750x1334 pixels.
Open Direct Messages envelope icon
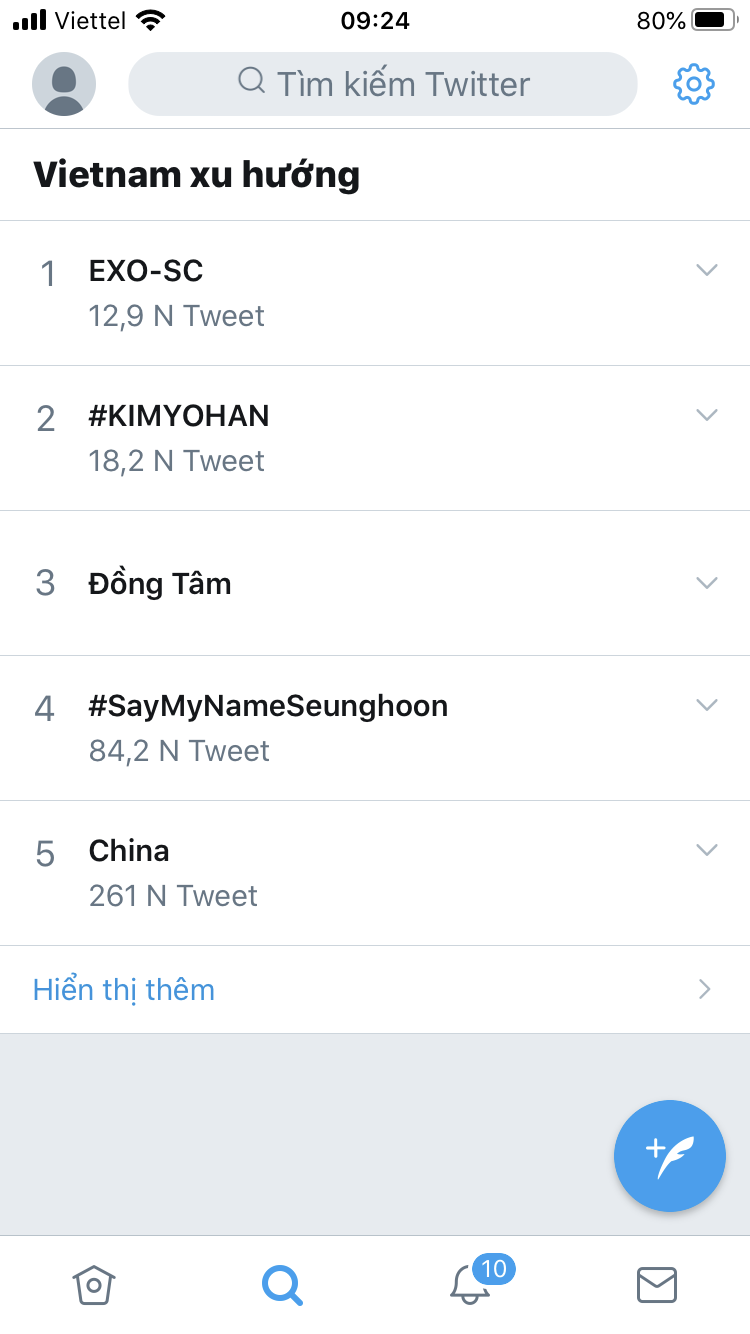pyautogui.click(x=657, y=1284)
